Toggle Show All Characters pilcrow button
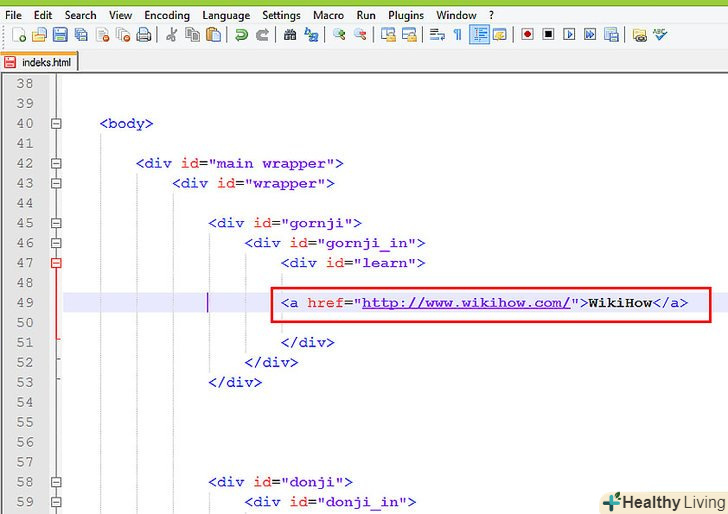Image resolution: width=728 pixels, height=514 pixels. (x=458, y=35)
